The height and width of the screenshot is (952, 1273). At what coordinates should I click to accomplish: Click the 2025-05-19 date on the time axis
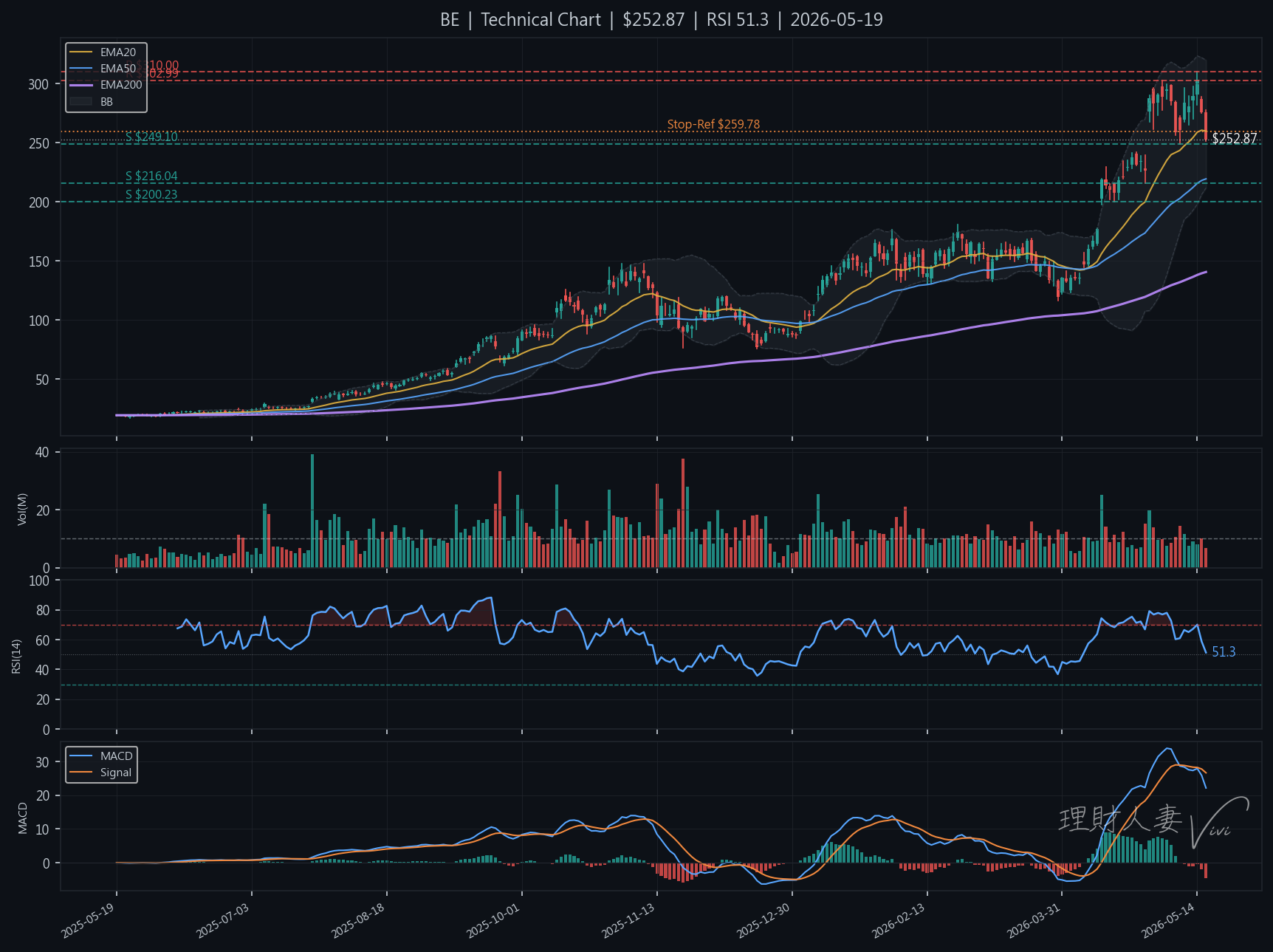point(89,920)
